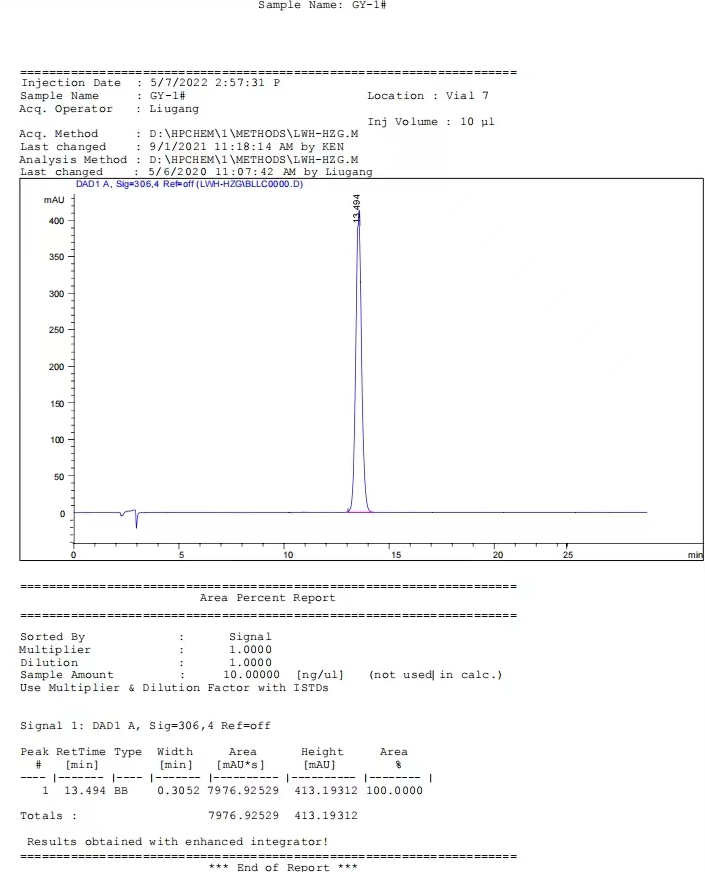Select the injection date '5/7/2022 2:57:31 P'
This screenshot has width=705, height=876.
coord(215,83)
